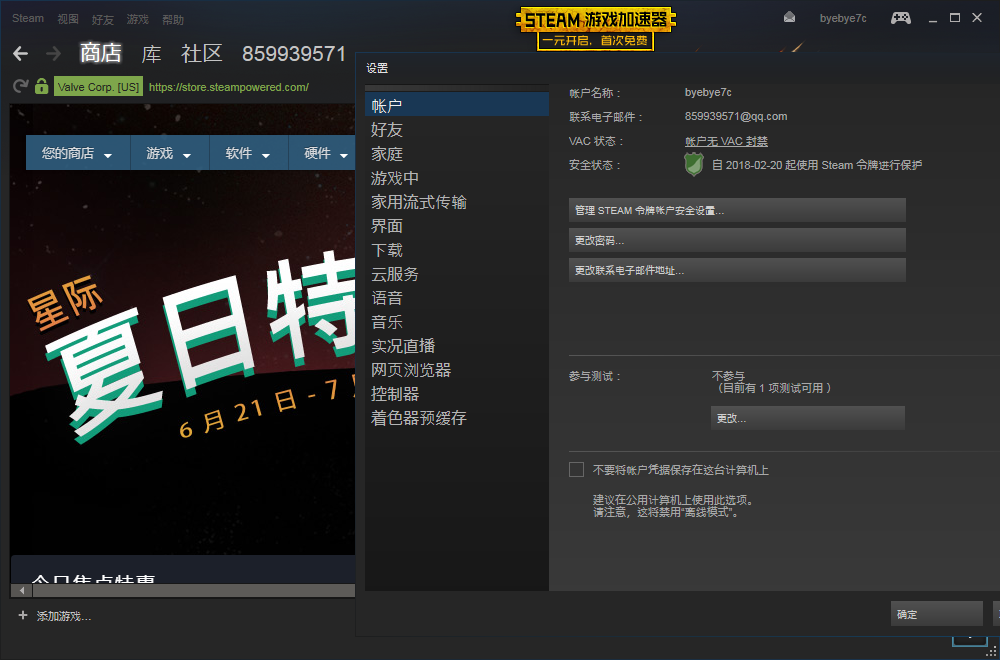Select 实况直播 settings category

pos(457,346)
